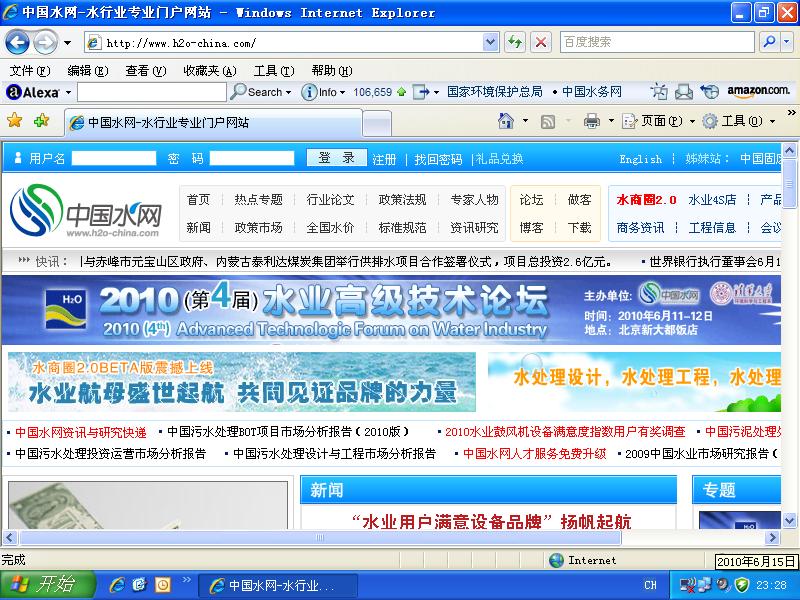Image resolution: width=800 pixels, height=600 pixels.
Task: Click the Home icon in the command bar
Action: point(506,121)
